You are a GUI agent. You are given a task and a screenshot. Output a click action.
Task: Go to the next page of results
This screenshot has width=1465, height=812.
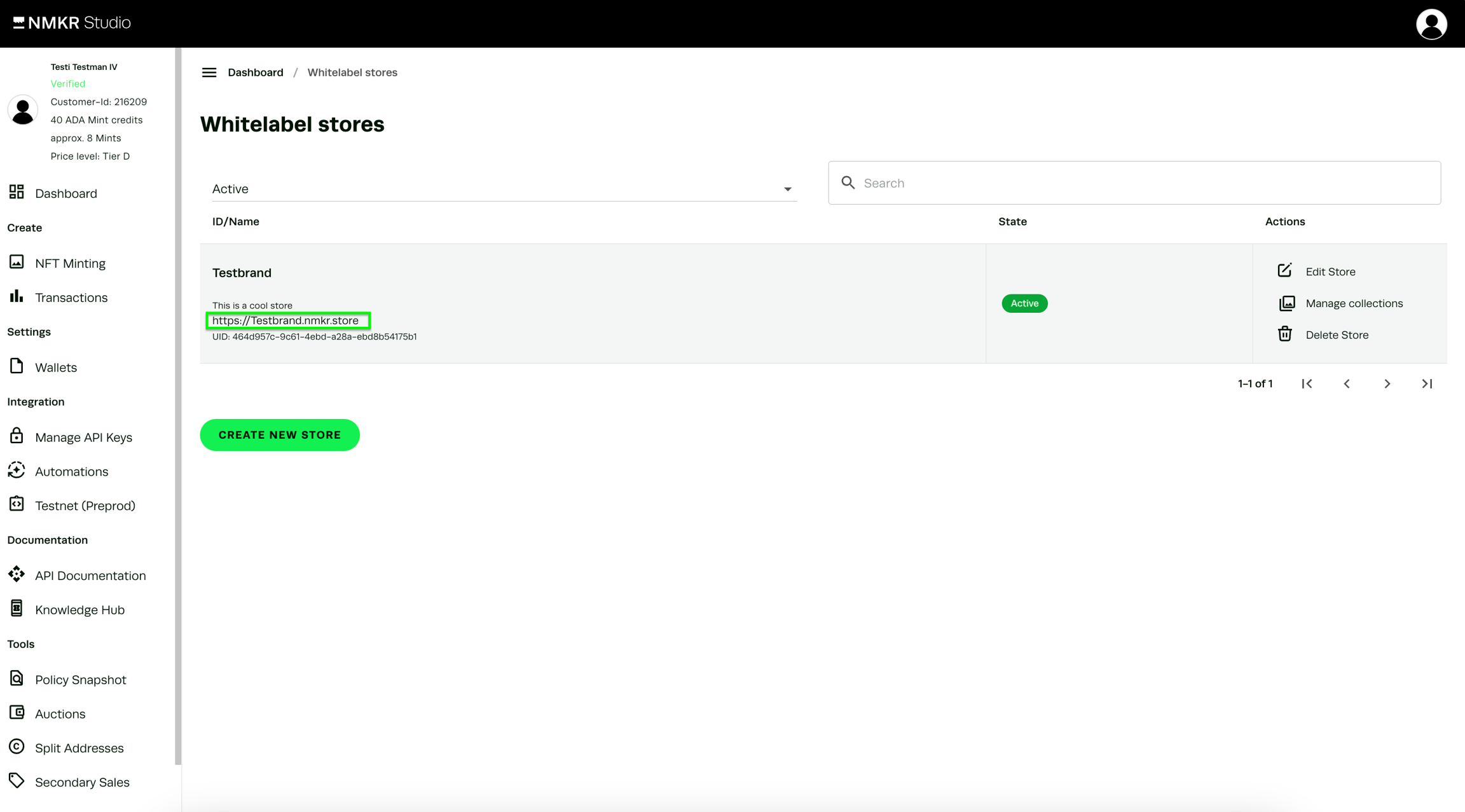[x=1387, y=383]
